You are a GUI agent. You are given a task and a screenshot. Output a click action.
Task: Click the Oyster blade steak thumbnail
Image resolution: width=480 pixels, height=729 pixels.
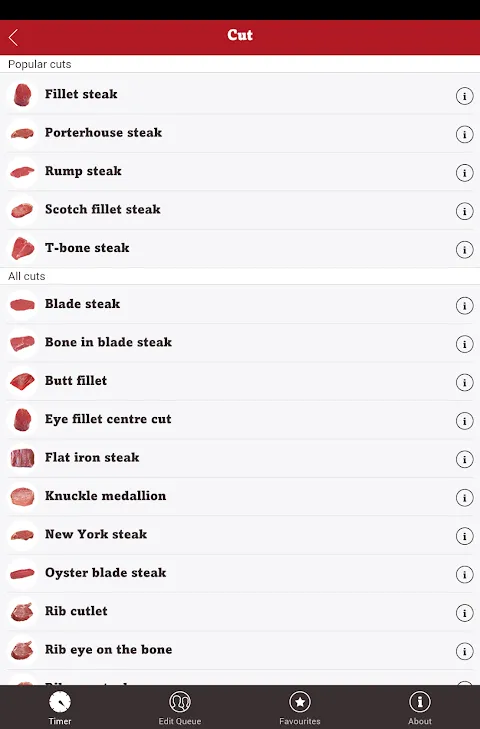pyautogui.click(x=22, y=574)
